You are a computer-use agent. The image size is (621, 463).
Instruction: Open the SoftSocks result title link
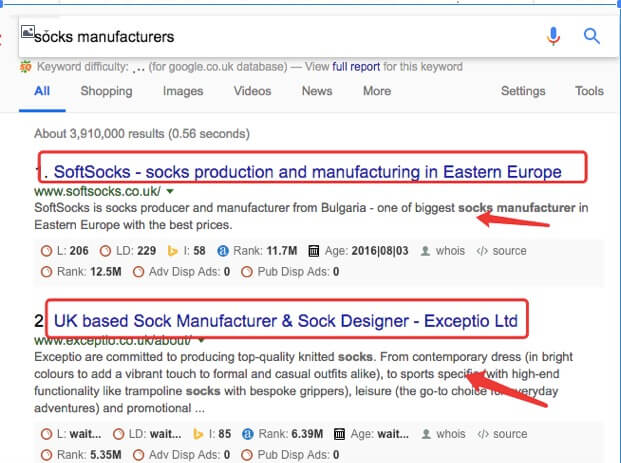coord(307,172)
